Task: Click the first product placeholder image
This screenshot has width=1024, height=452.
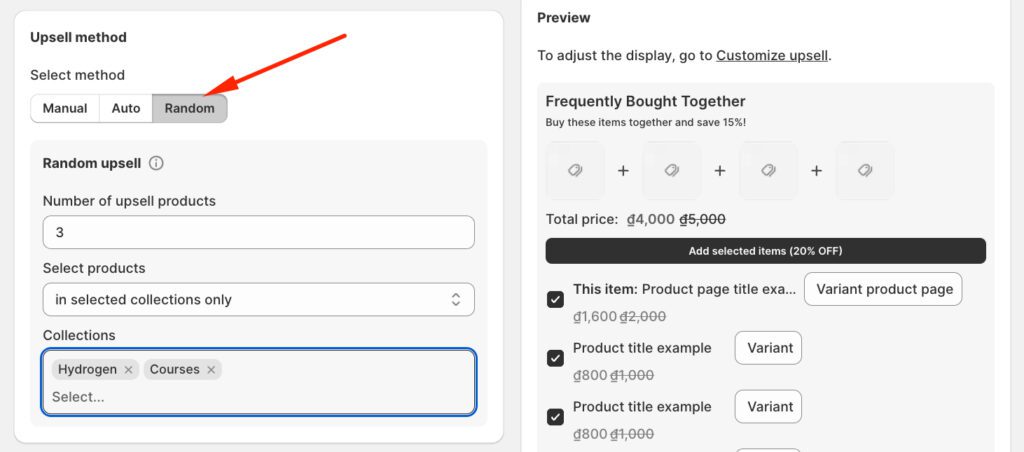Action: coord(575,171)
